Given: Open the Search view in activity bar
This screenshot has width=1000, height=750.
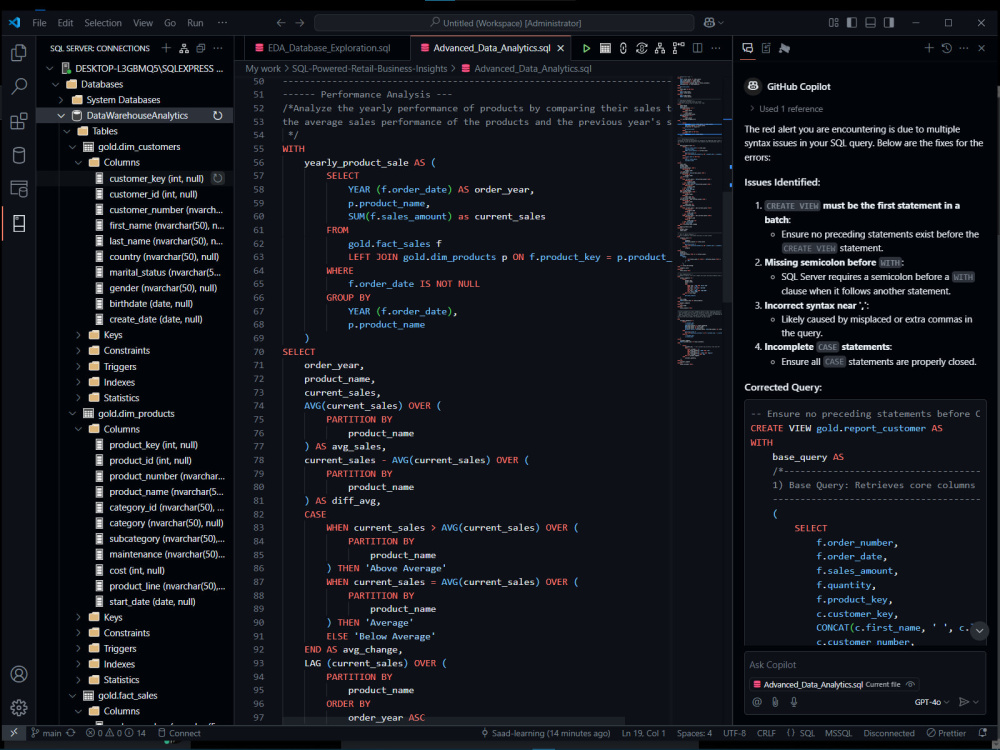Looking at the screenshot, I should coord(18,86).
